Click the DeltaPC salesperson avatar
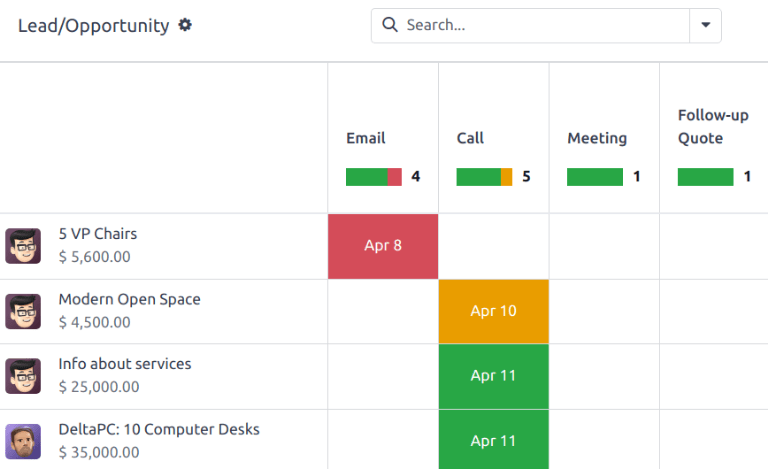The height and width of the screenshot is (469, 768). point(23,441)
